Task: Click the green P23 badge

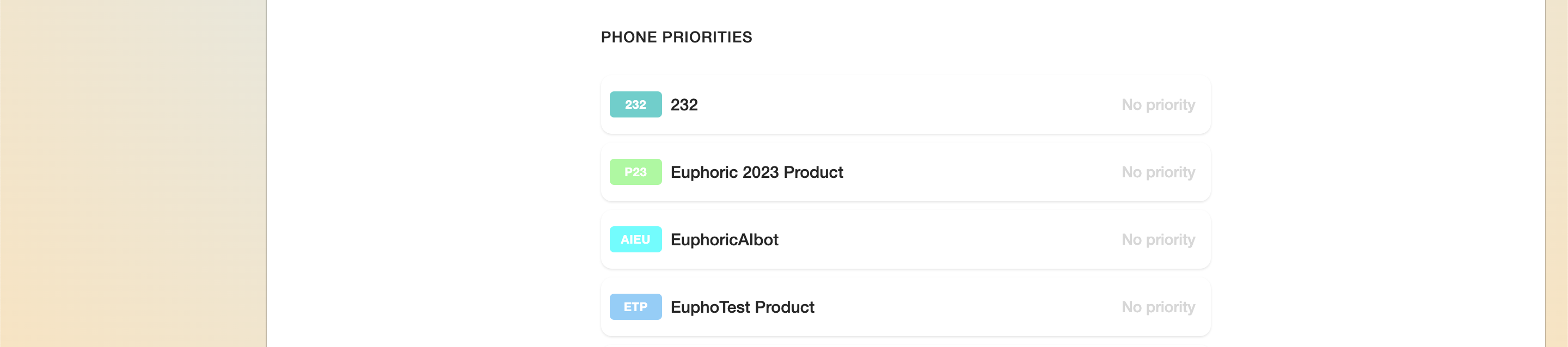Action: tap(635, 172)
